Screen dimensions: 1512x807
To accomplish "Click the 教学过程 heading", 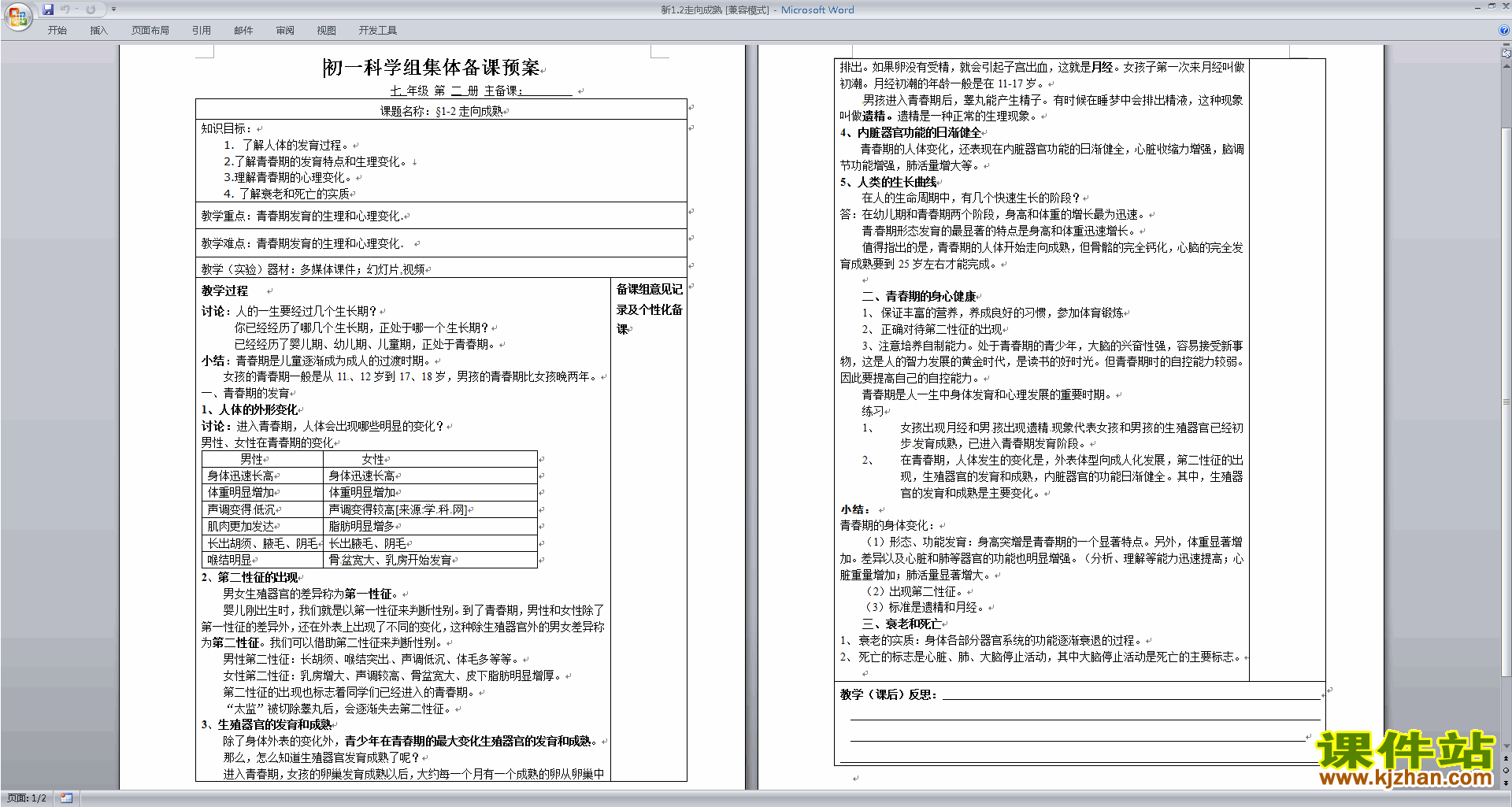I will coord(224,291).
